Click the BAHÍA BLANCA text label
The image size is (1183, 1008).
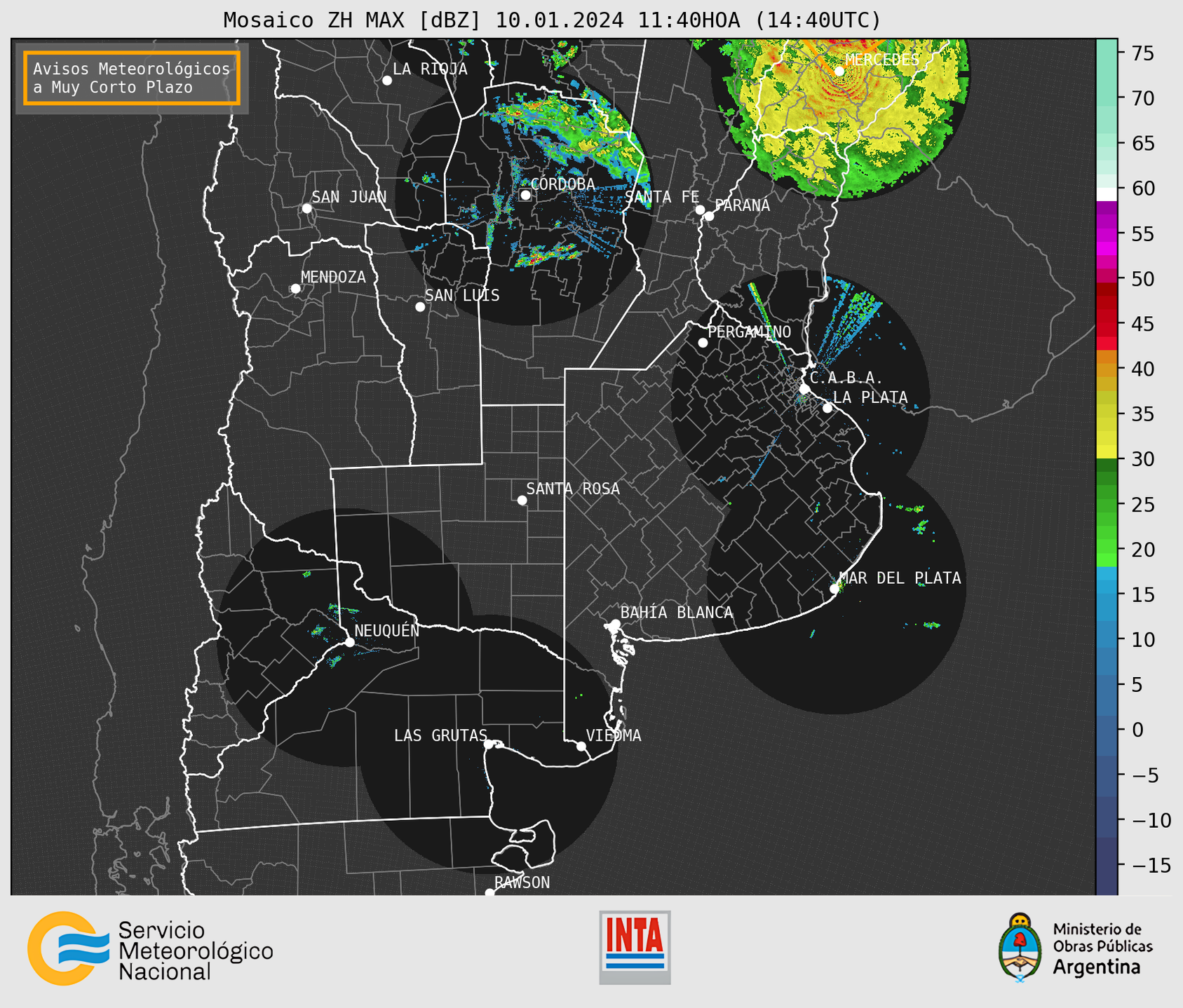(677, 613)
